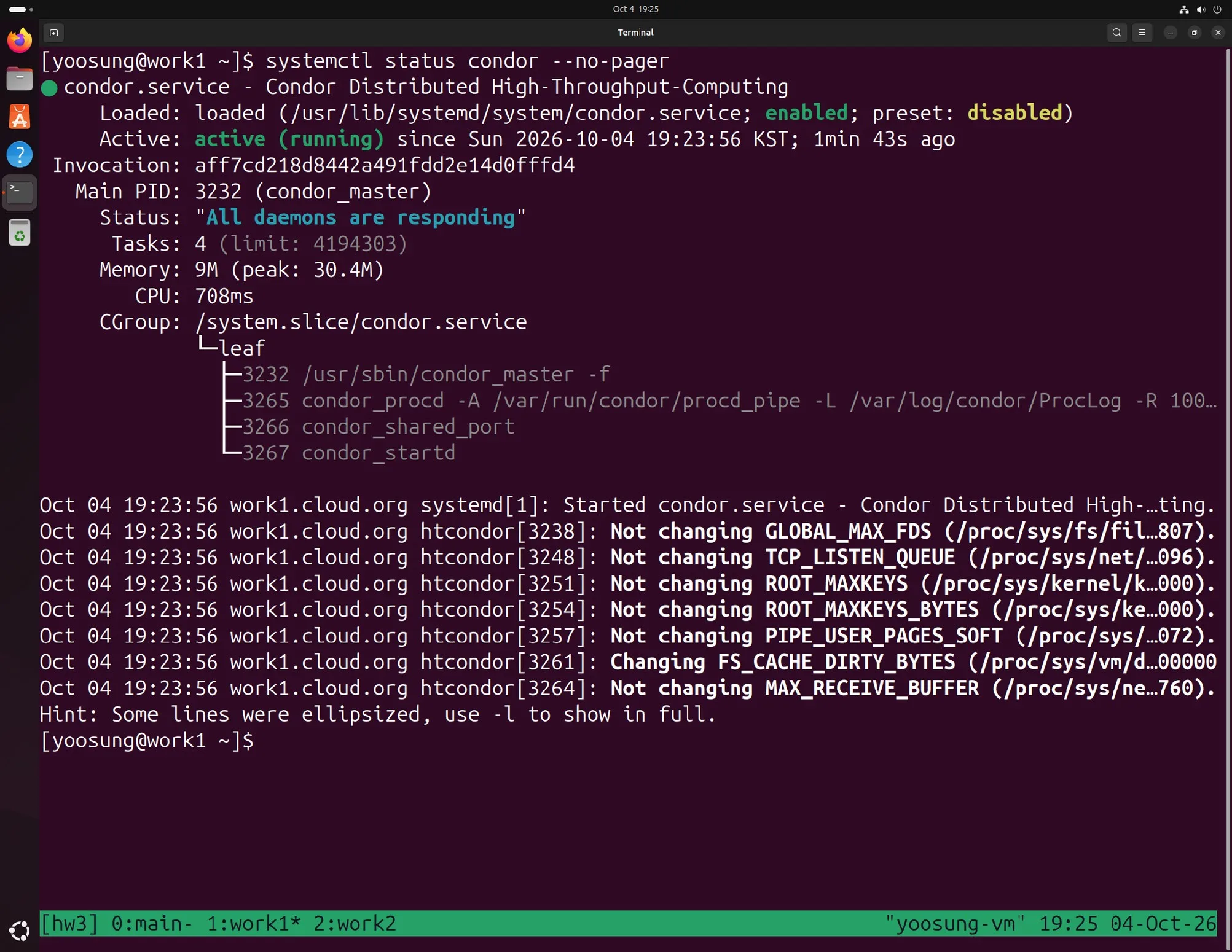Open Firefox from the dock

tap(20, 41)
